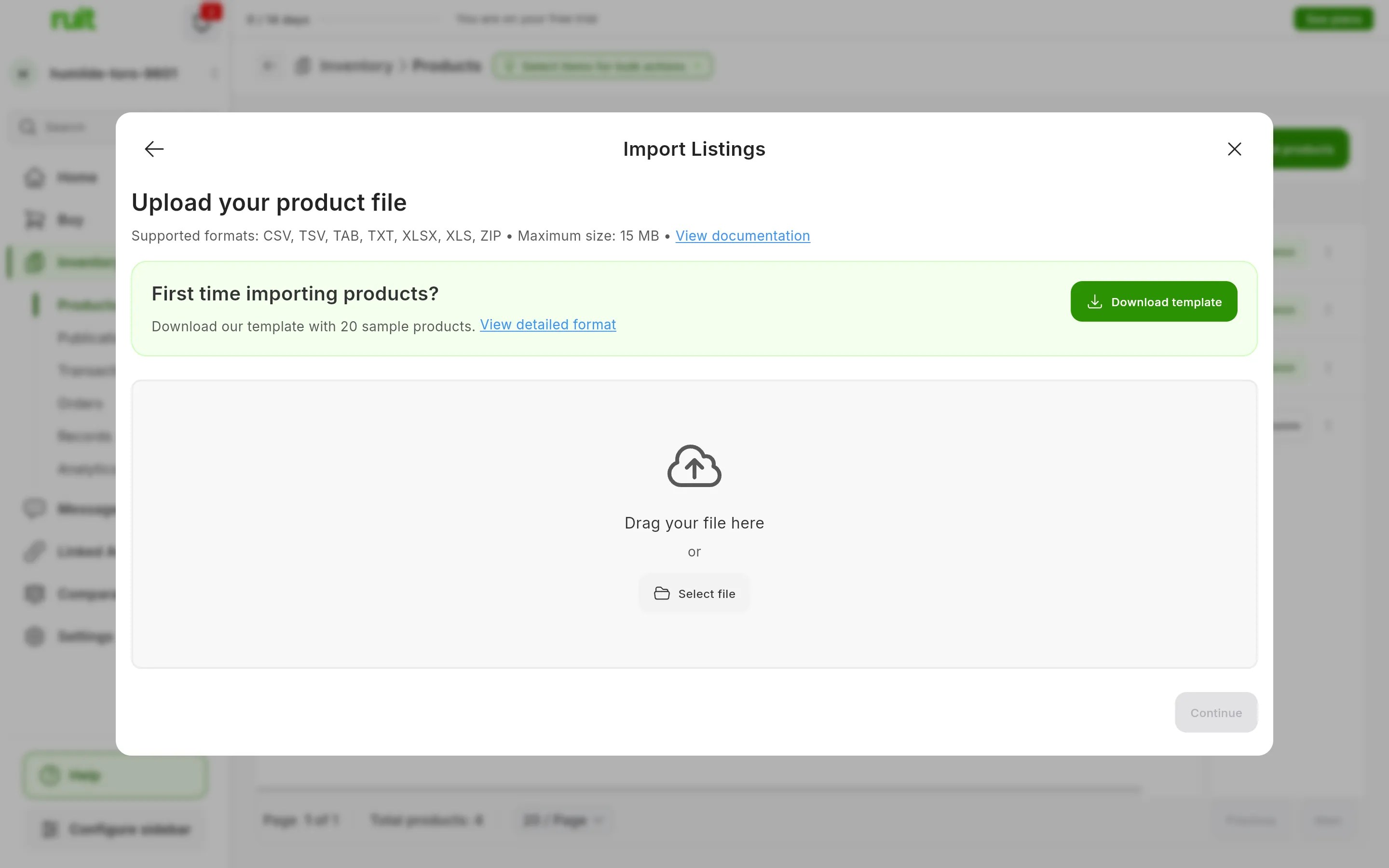Image resolution: width=1389 pixels, height=868 pixels.
Task: Click the notification bell with red badge
Action: coord(202,22)
